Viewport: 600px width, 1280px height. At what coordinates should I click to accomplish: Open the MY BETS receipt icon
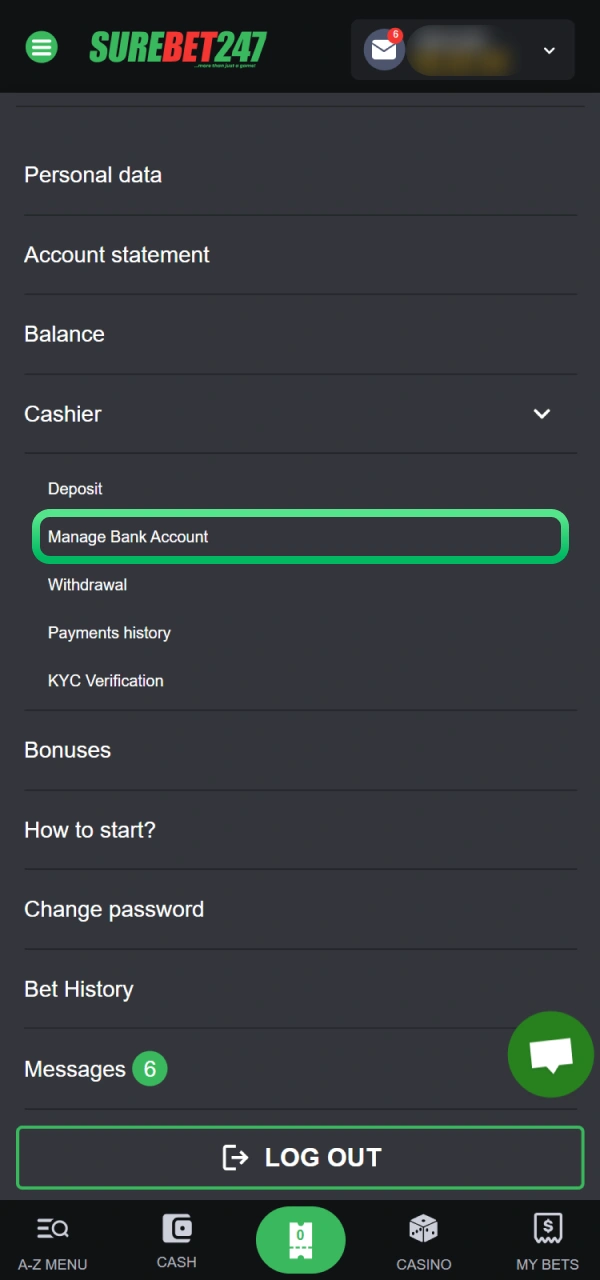[547, 1240]
